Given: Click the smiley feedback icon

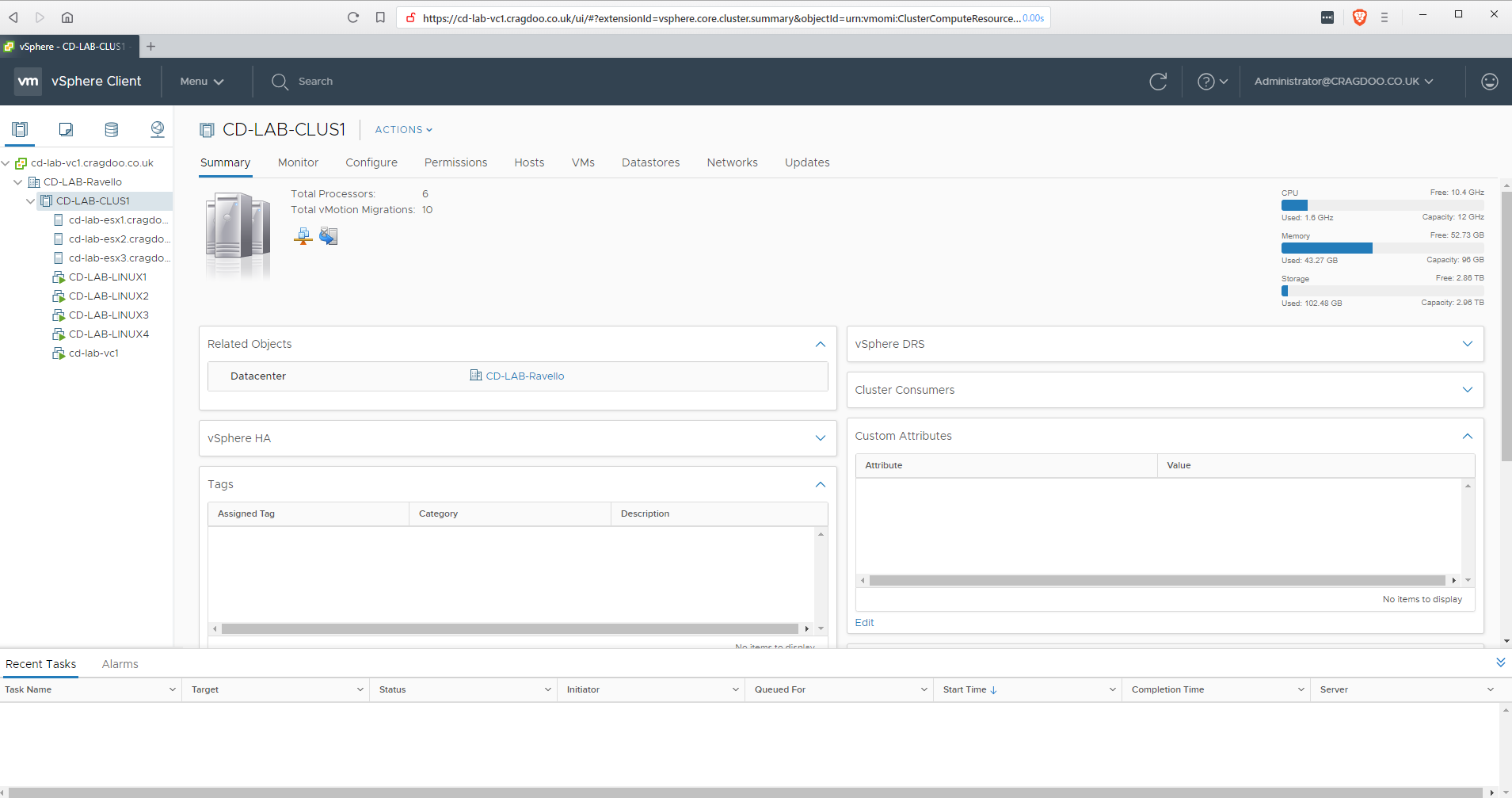Looking at the screenshot, I should [1489, 82].
